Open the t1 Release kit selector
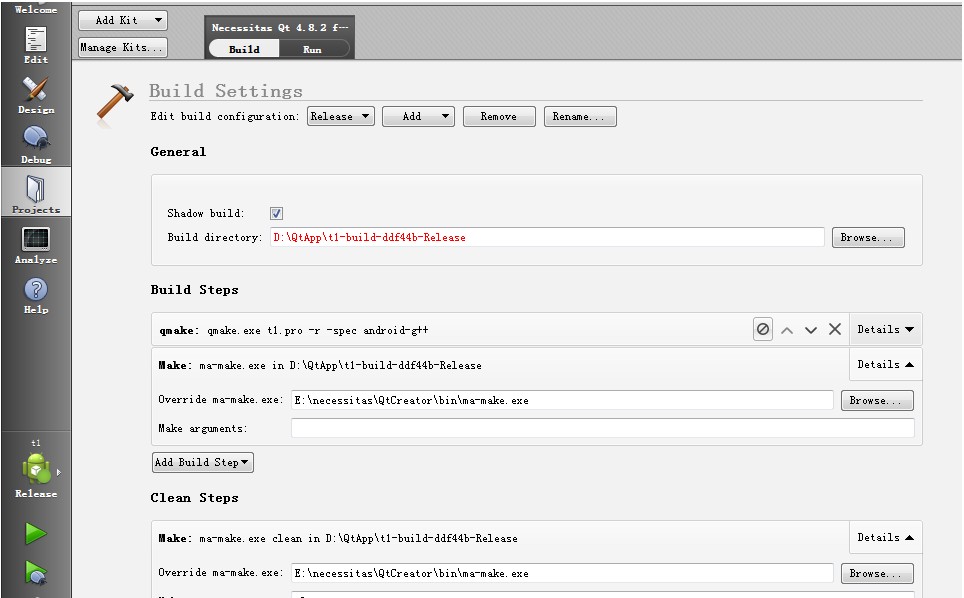Image resolution: width=964 pixels, height=598 pixels. (x=36, y=470)
